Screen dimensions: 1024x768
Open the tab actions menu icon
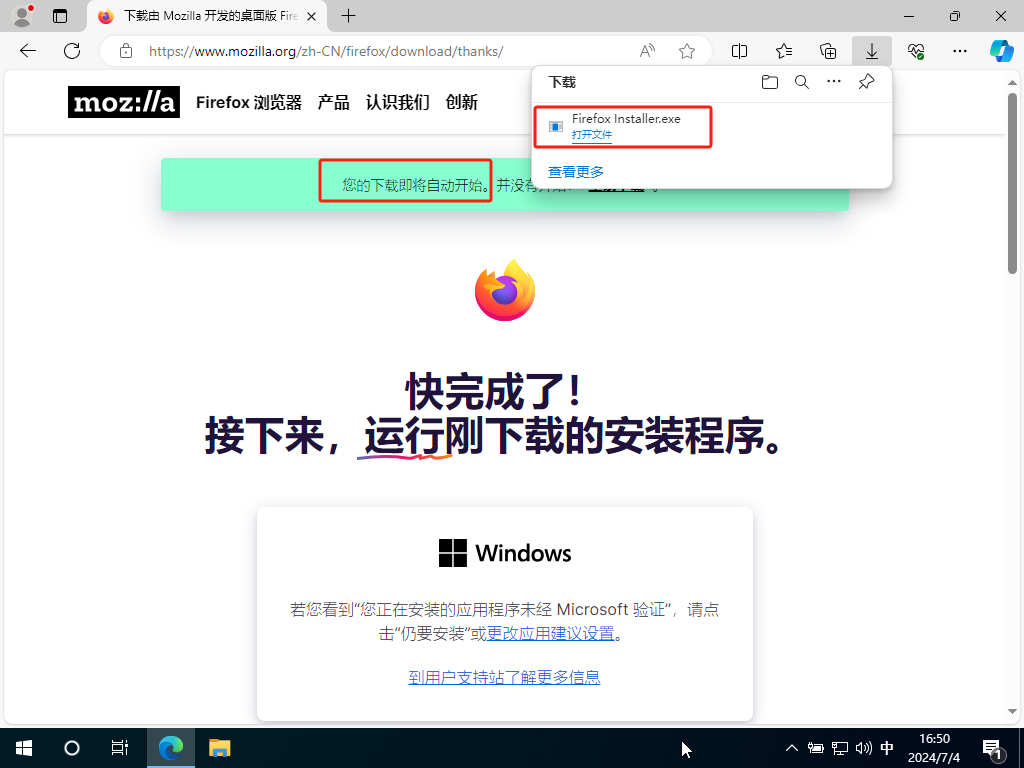60,16
